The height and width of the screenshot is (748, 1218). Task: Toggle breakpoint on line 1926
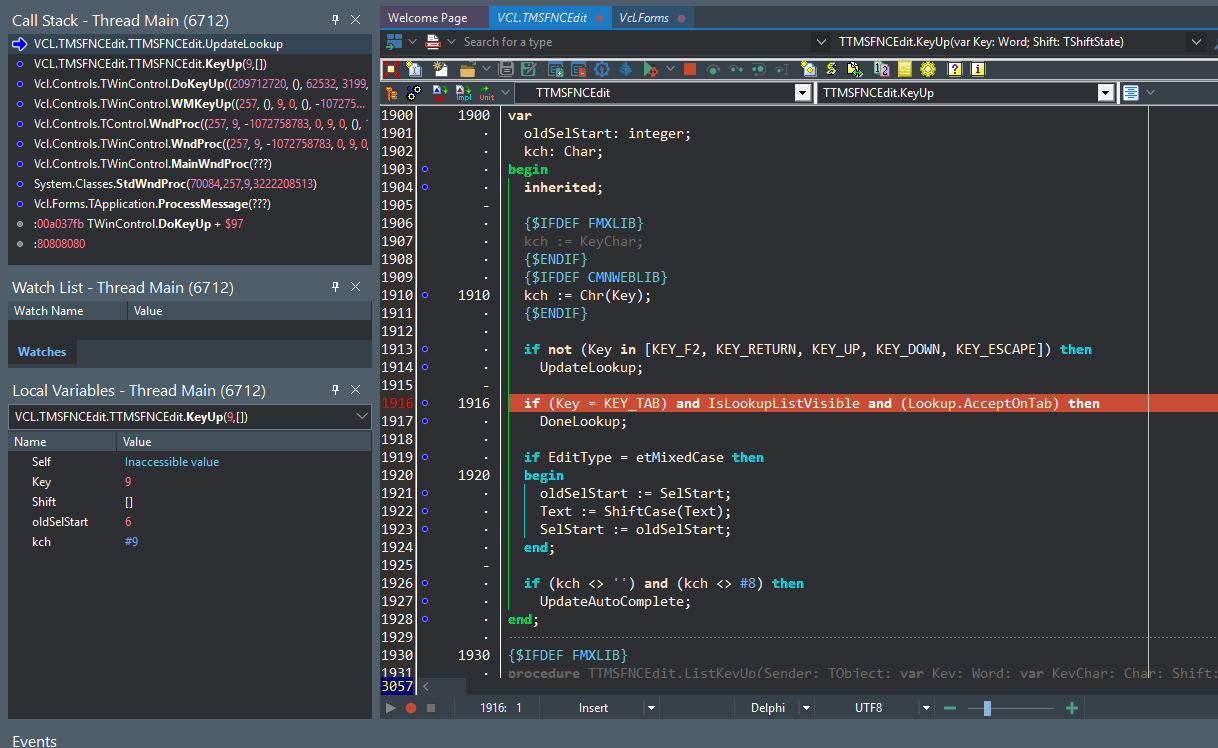[425, 583]
